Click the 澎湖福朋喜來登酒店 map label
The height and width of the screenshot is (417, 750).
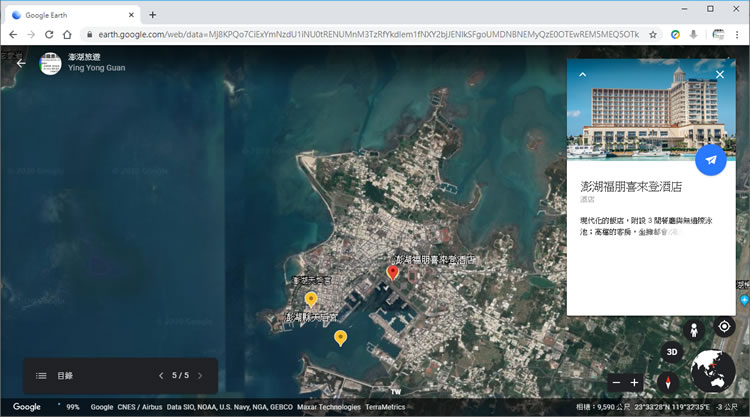pyautogui.click(x=434, y=260)
